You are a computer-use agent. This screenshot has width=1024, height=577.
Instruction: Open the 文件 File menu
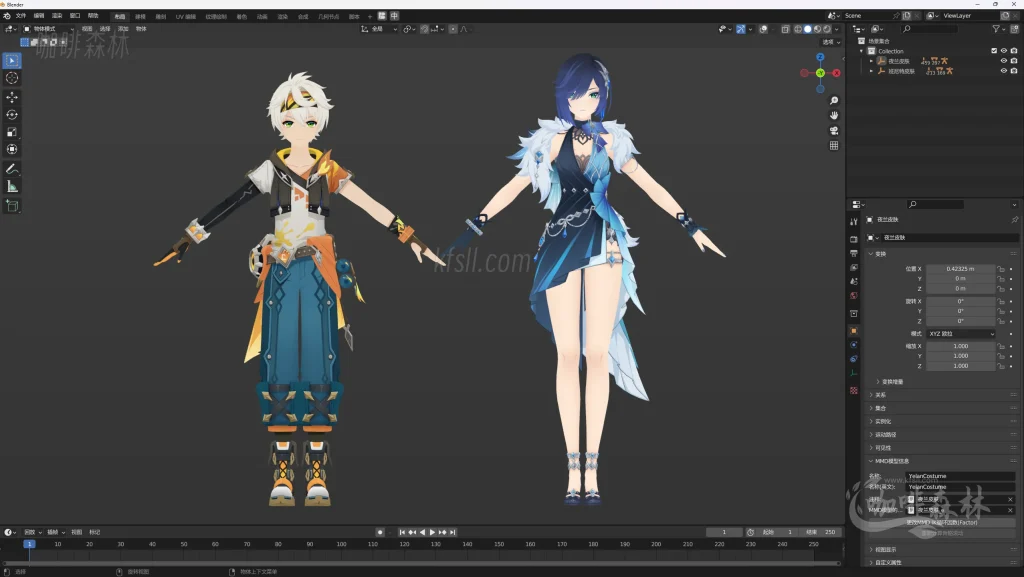point(21,16)
